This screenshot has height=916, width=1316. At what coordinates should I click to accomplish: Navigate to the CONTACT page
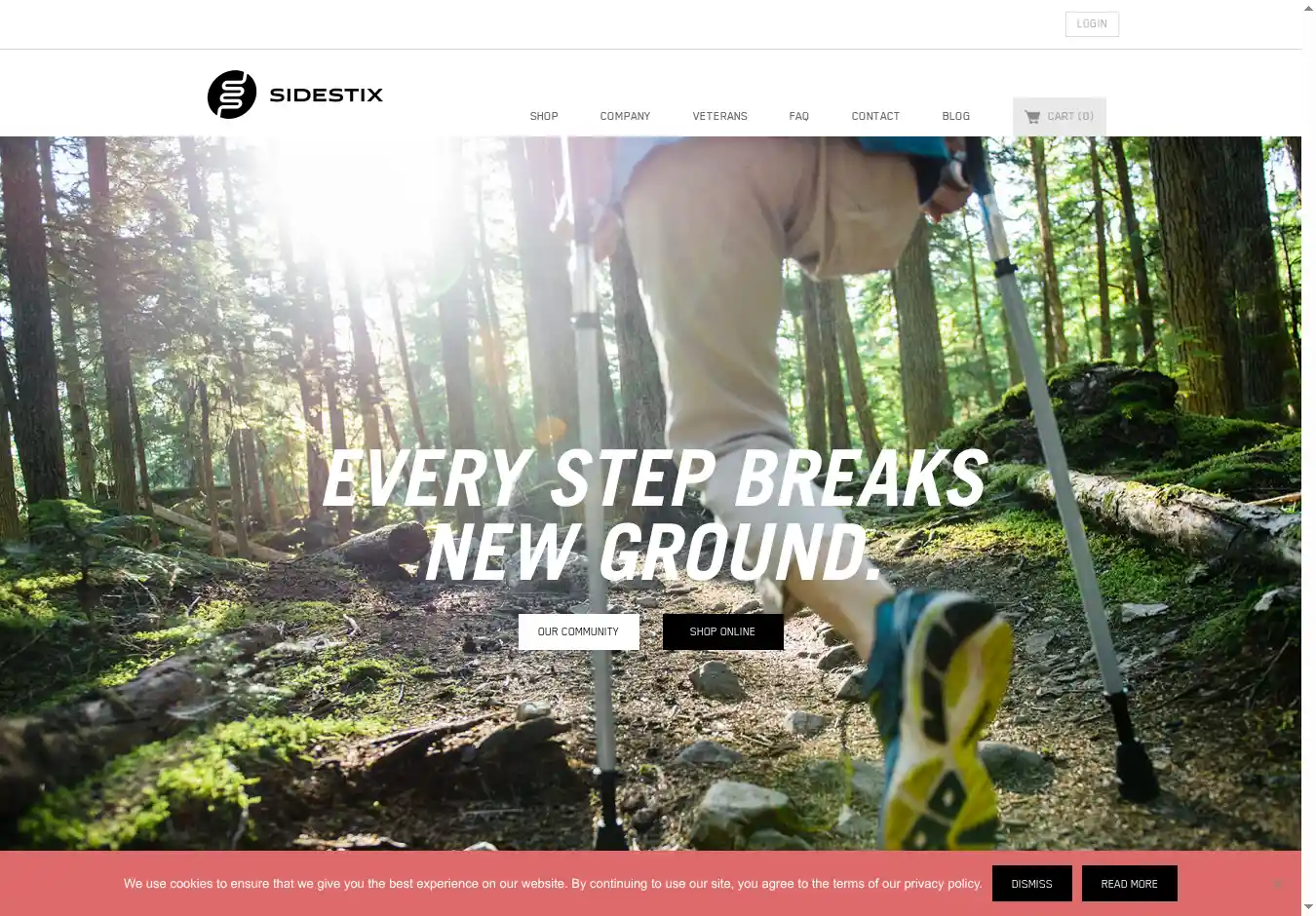point(875,116)
